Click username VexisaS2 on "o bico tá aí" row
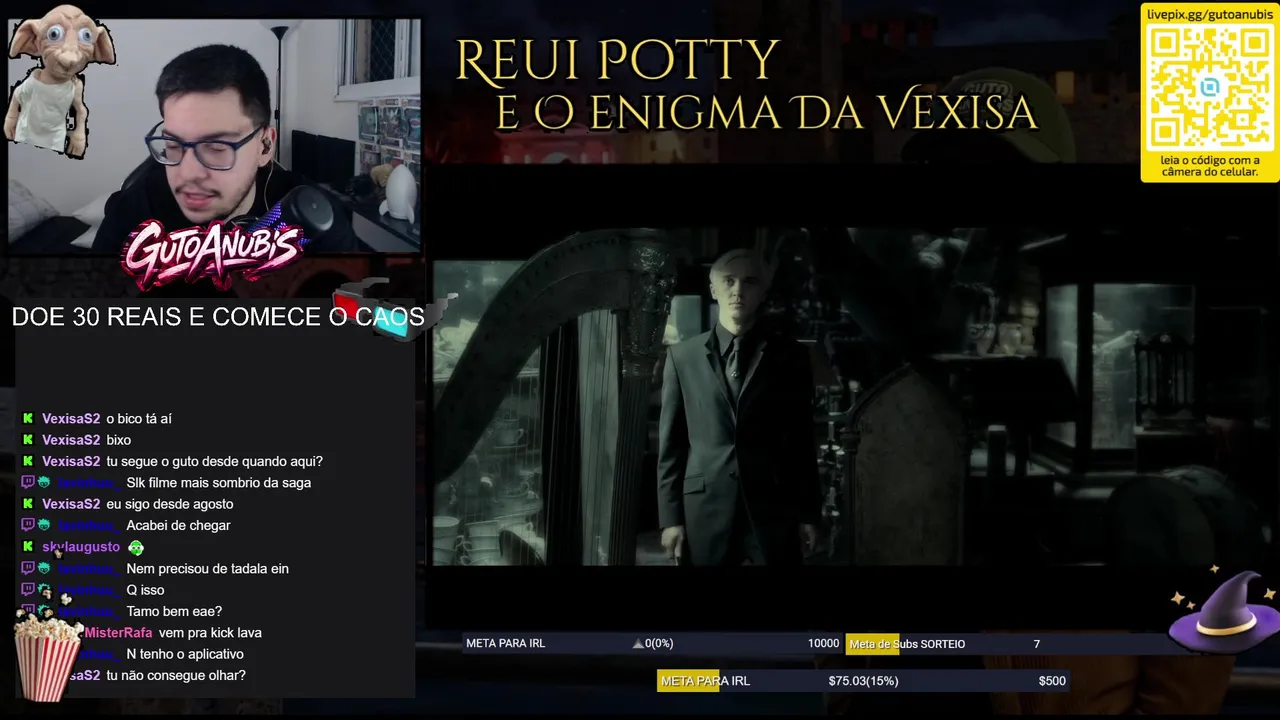 point(71,419)
